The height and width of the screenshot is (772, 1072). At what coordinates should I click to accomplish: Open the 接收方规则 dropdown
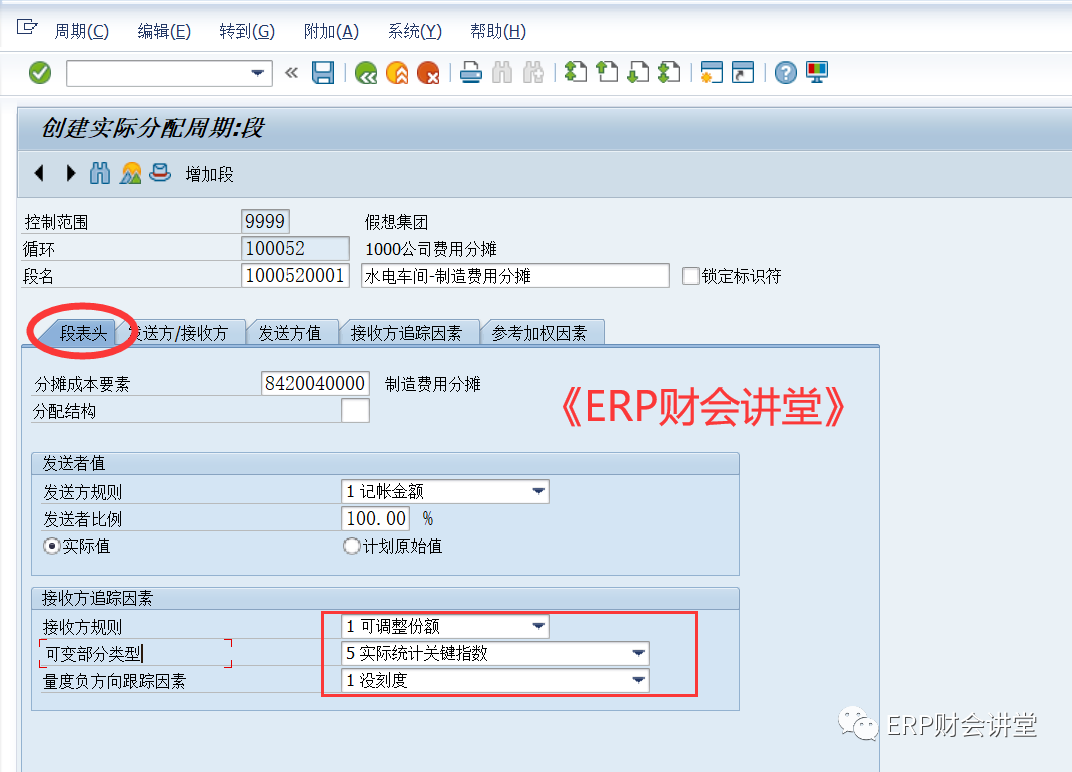pos(539,626)
